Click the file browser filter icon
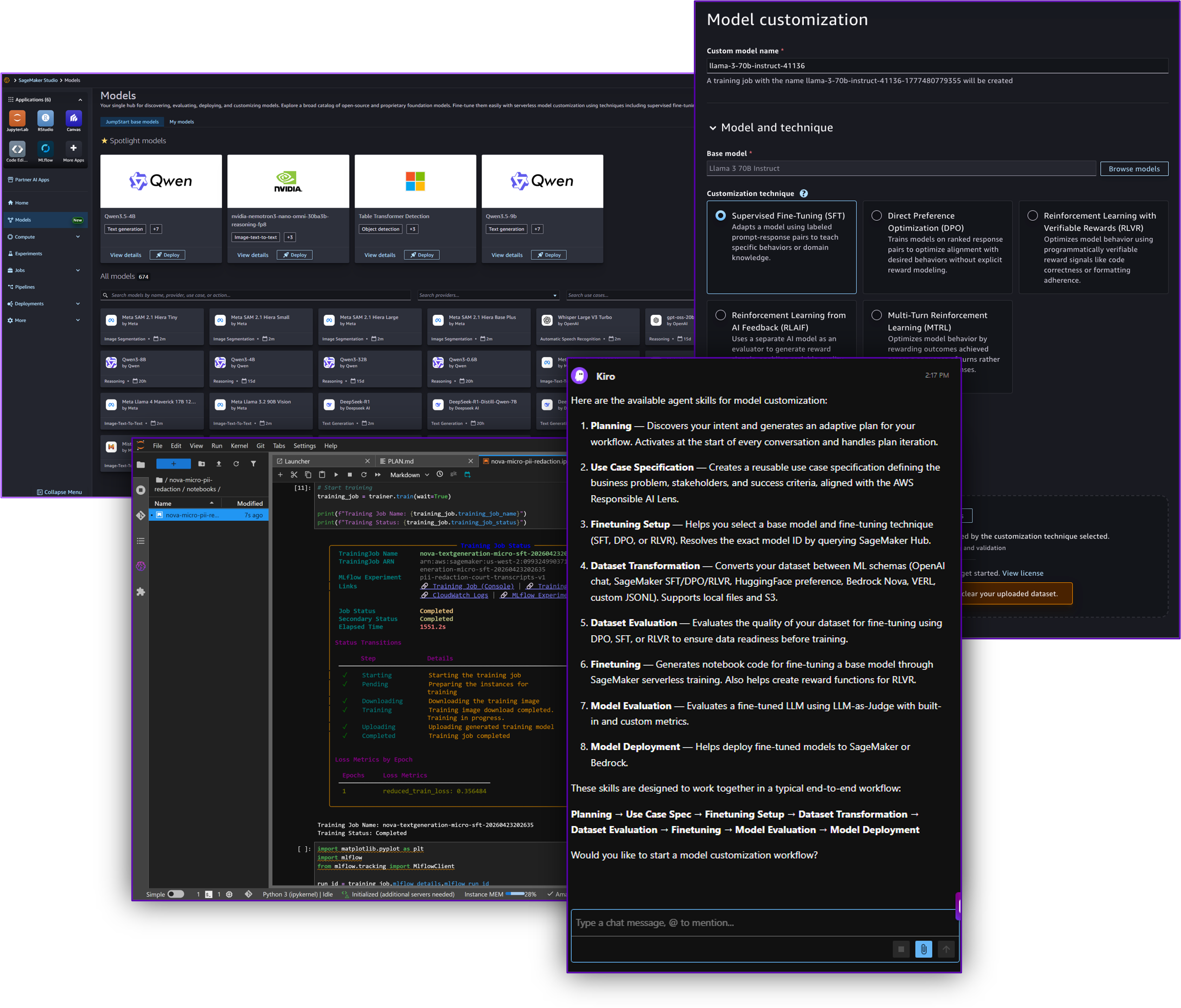 tap(253, 463)
